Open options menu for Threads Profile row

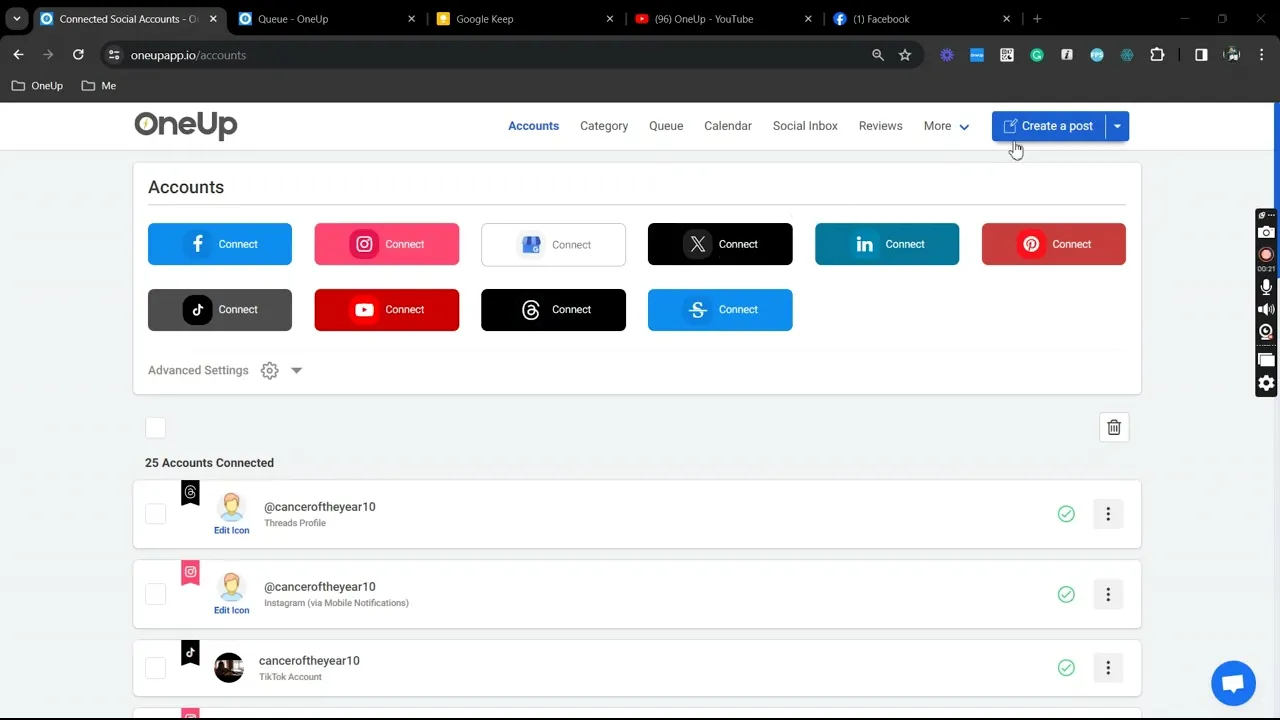coord(1108,514)
